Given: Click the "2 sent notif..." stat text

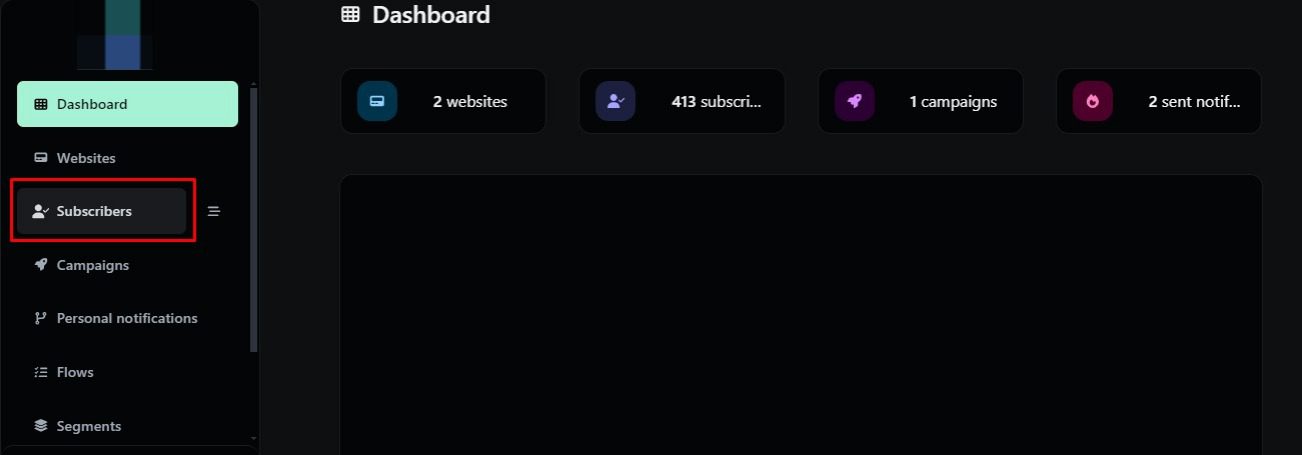Looking at the screenshot, I should [x=1194, y=101].
